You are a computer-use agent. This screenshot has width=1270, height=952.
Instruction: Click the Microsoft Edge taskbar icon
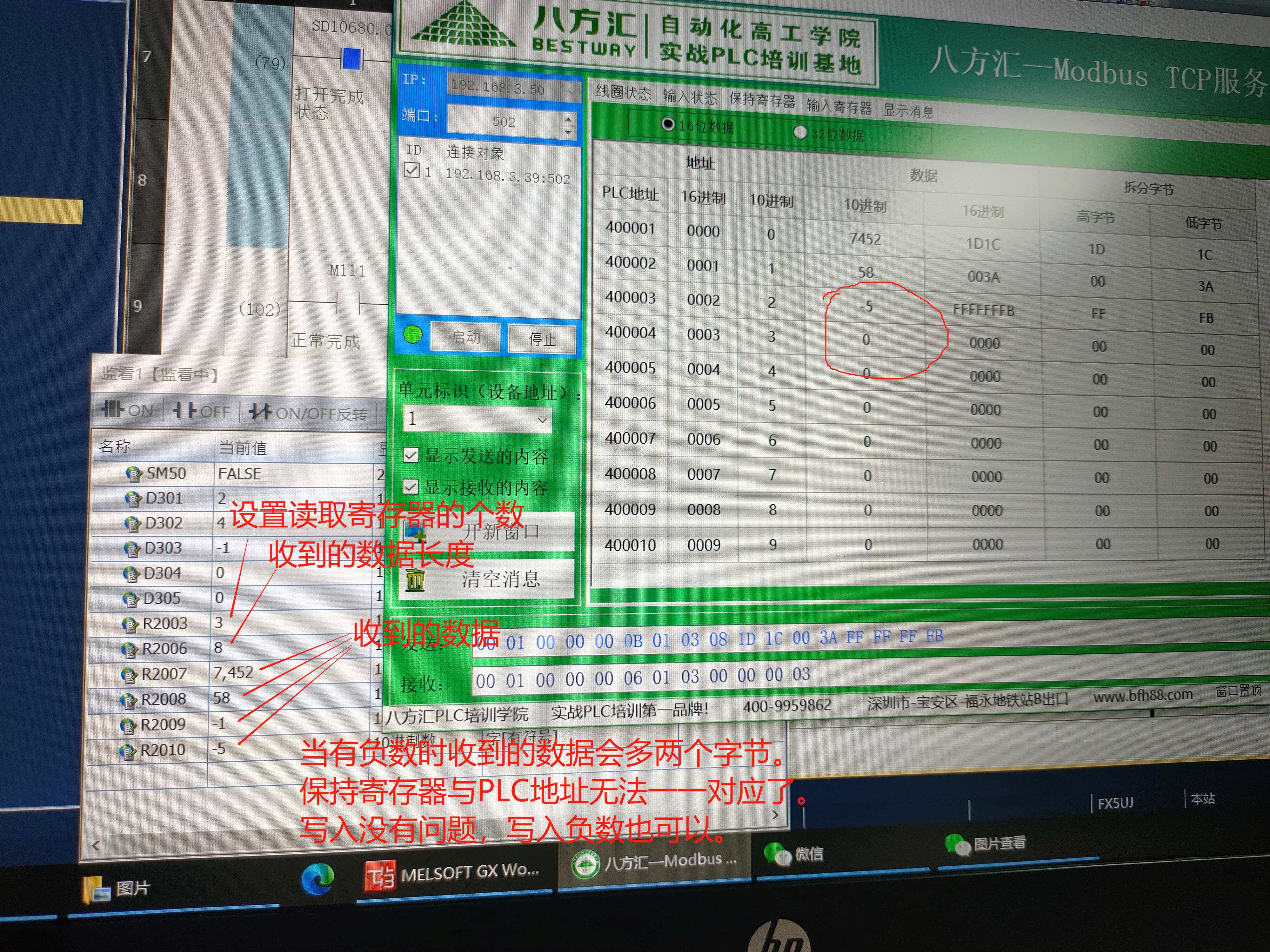[317, 879]
